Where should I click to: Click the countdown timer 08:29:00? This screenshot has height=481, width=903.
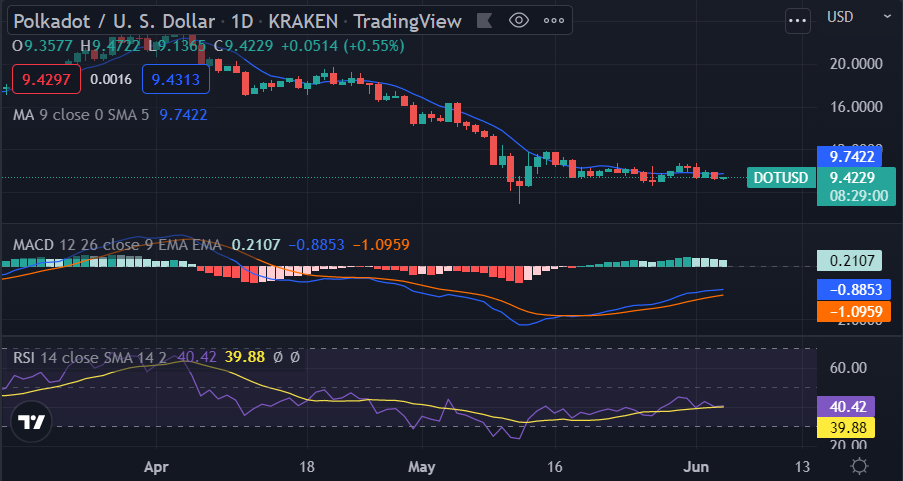tap(858, 196)
